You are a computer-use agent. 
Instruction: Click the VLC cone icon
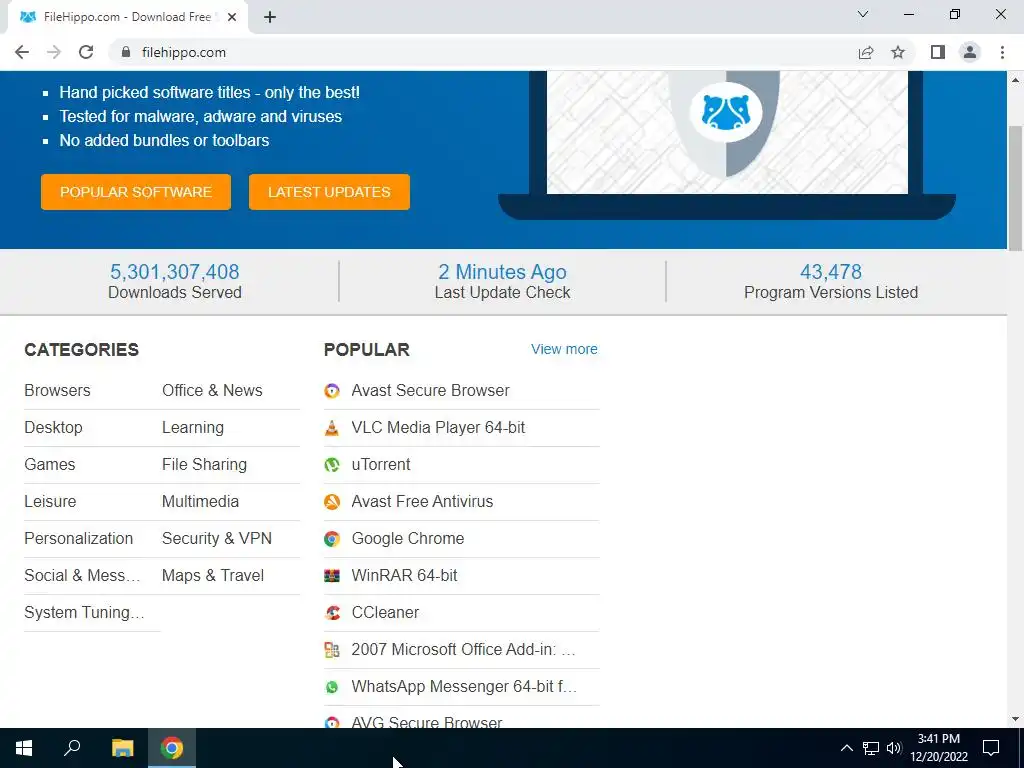coord(332,428)
